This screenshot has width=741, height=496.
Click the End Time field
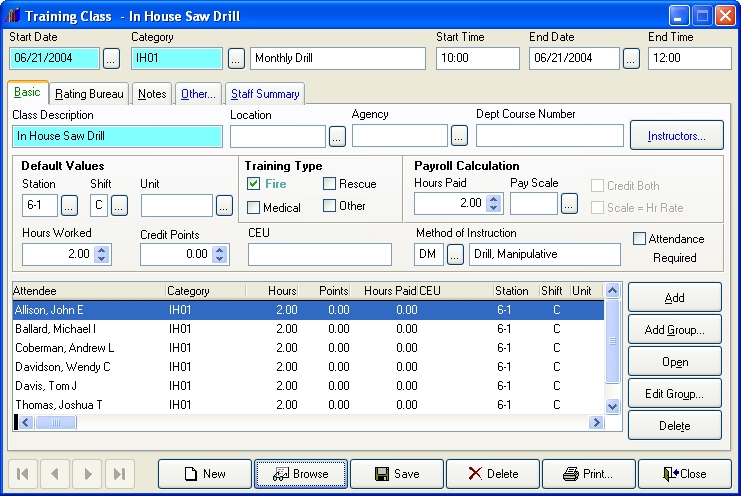(x=689, y=59)
